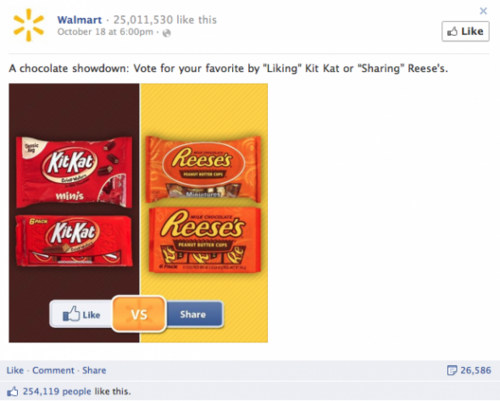Click the globe public audience icon

coord(167,33)
